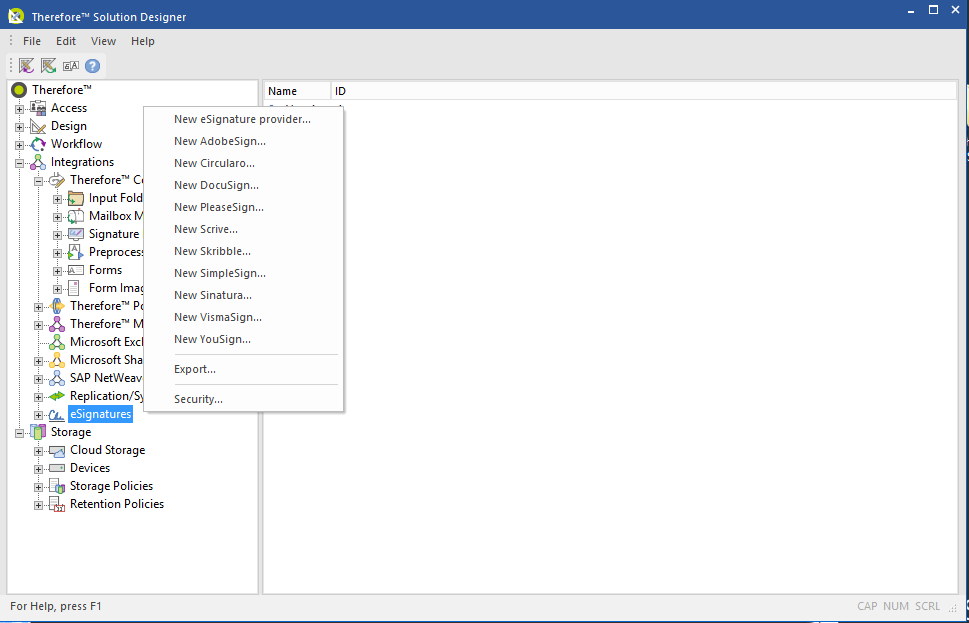Collapse the Storage tree node
This screenshot has height=623, width=969.
pyautogui.click(x=20, y=433)
